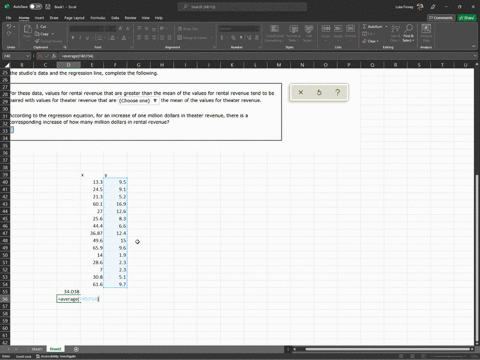Apply Accounting dollar format
Image resolution: width=480 pixels, height=360 pixels.
click(x=222, y=38)
